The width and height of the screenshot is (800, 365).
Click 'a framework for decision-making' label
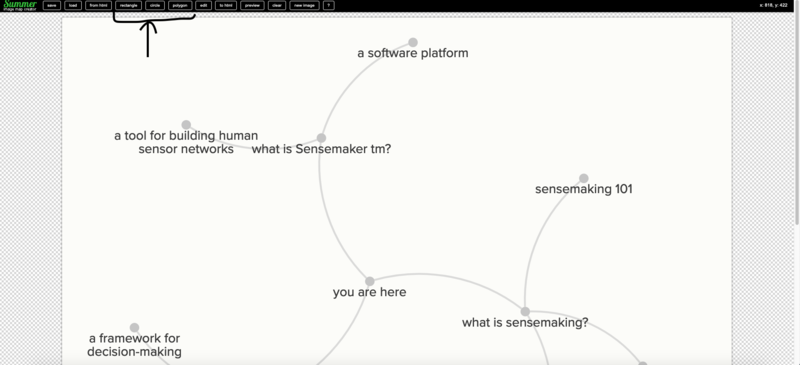pyautogui.click(x=134, y=345)
